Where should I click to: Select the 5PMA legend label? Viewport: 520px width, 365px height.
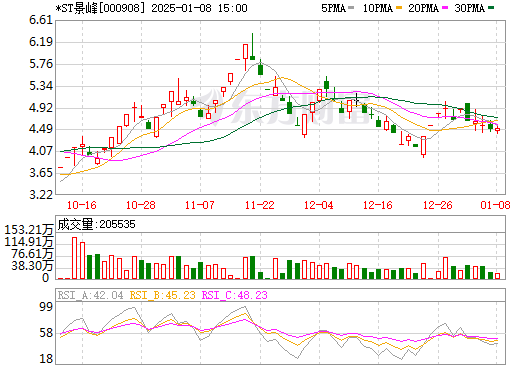point(333,8)
